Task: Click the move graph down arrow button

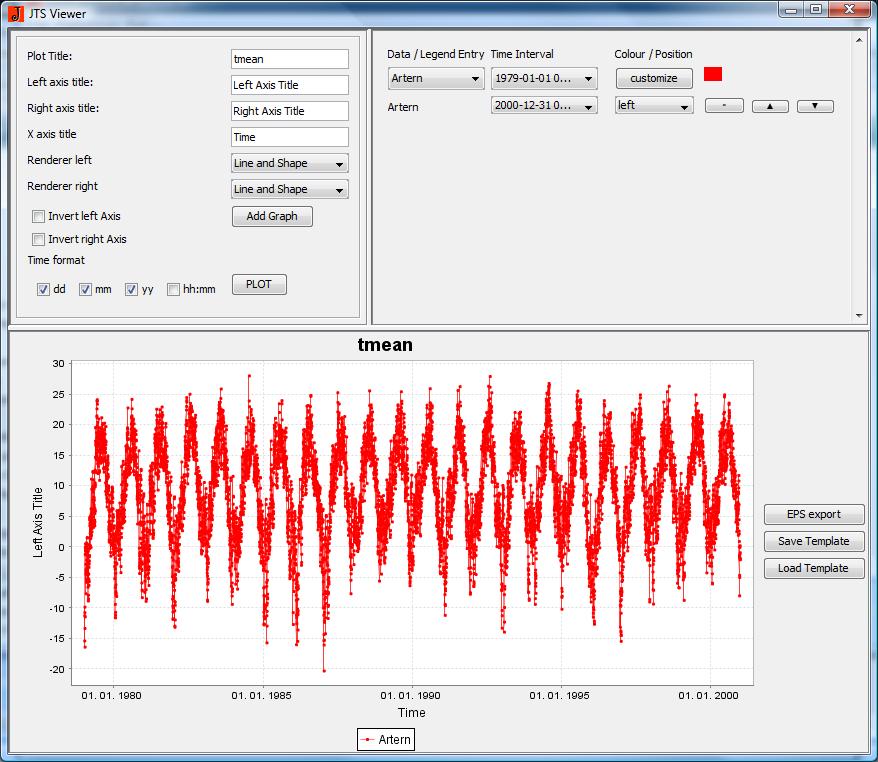Action: [x=815, y=106]
